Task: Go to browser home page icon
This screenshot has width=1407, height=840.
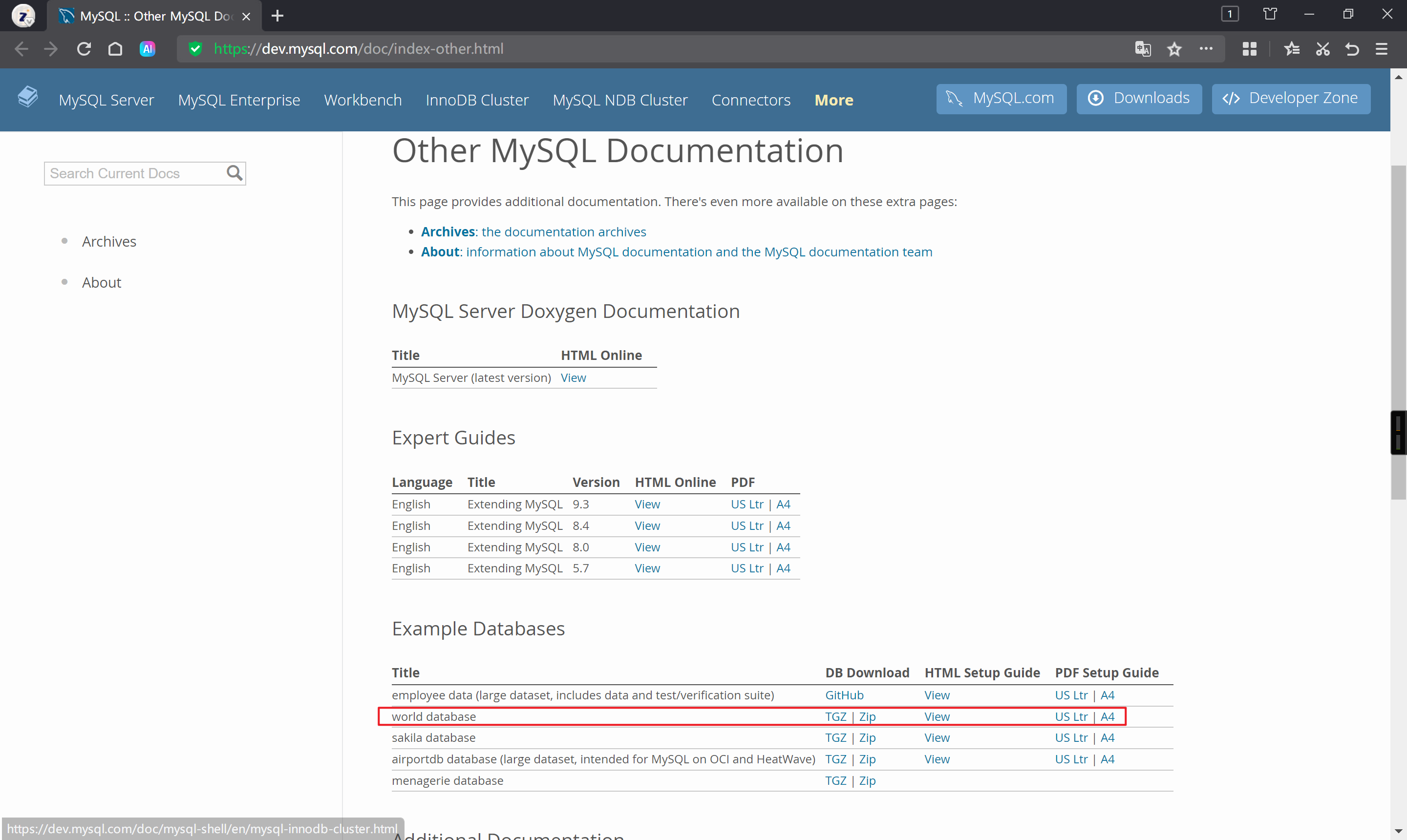Action: pyautogui.click(x=115, y=49)
